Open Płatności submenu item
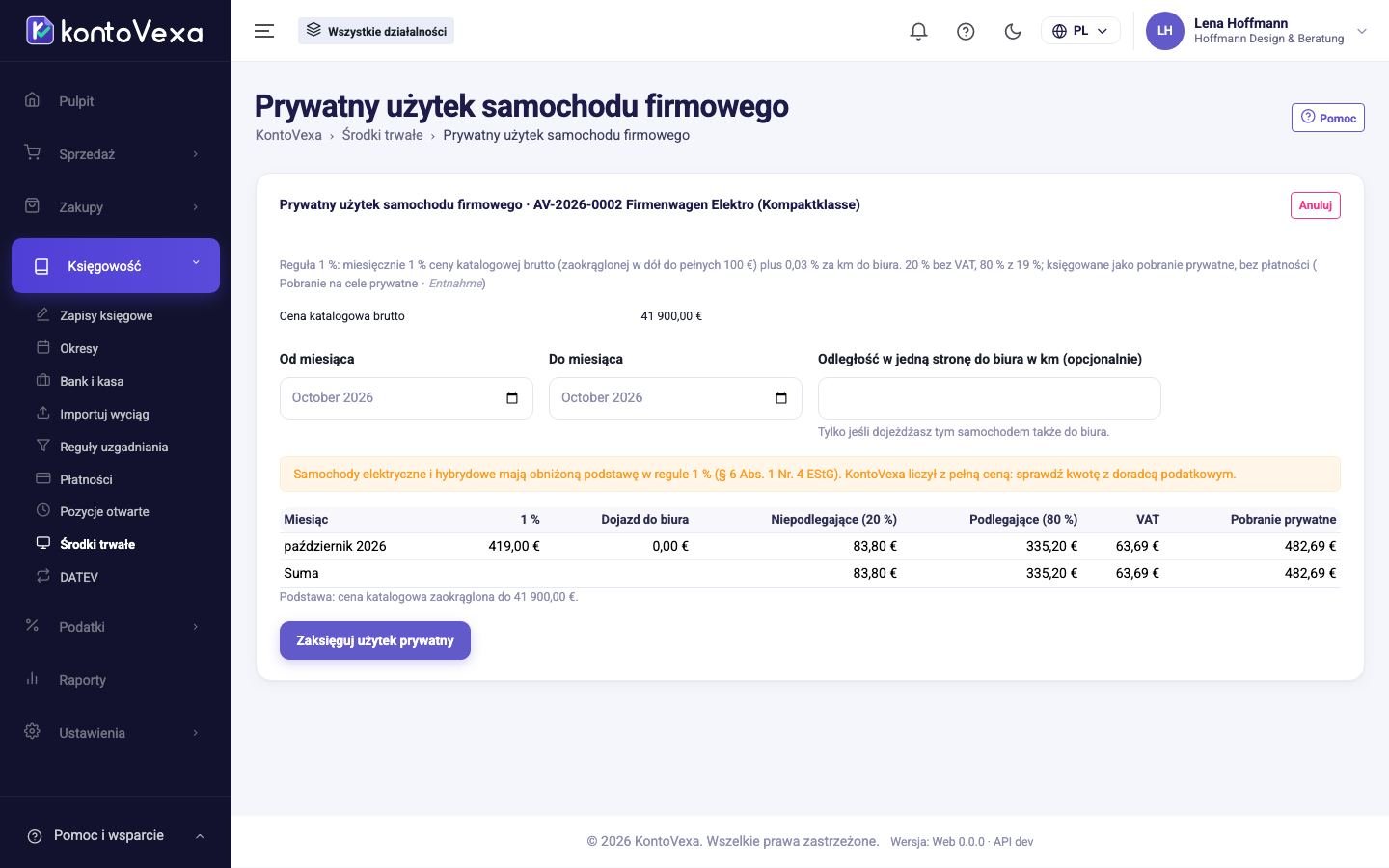The image size is (1389, 868). pyautogui.click(x=86, y=479)
